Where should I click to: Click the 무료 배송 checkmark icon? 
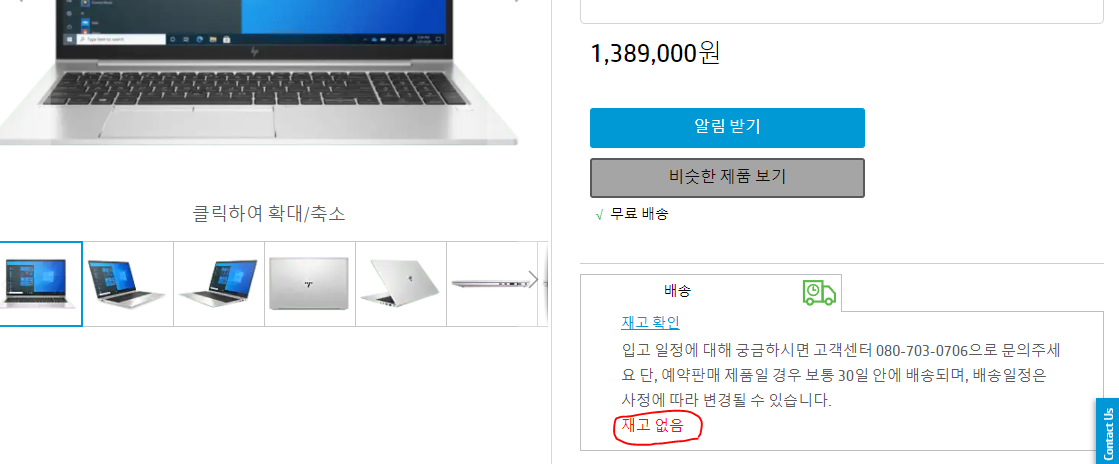tap(599, 214)
